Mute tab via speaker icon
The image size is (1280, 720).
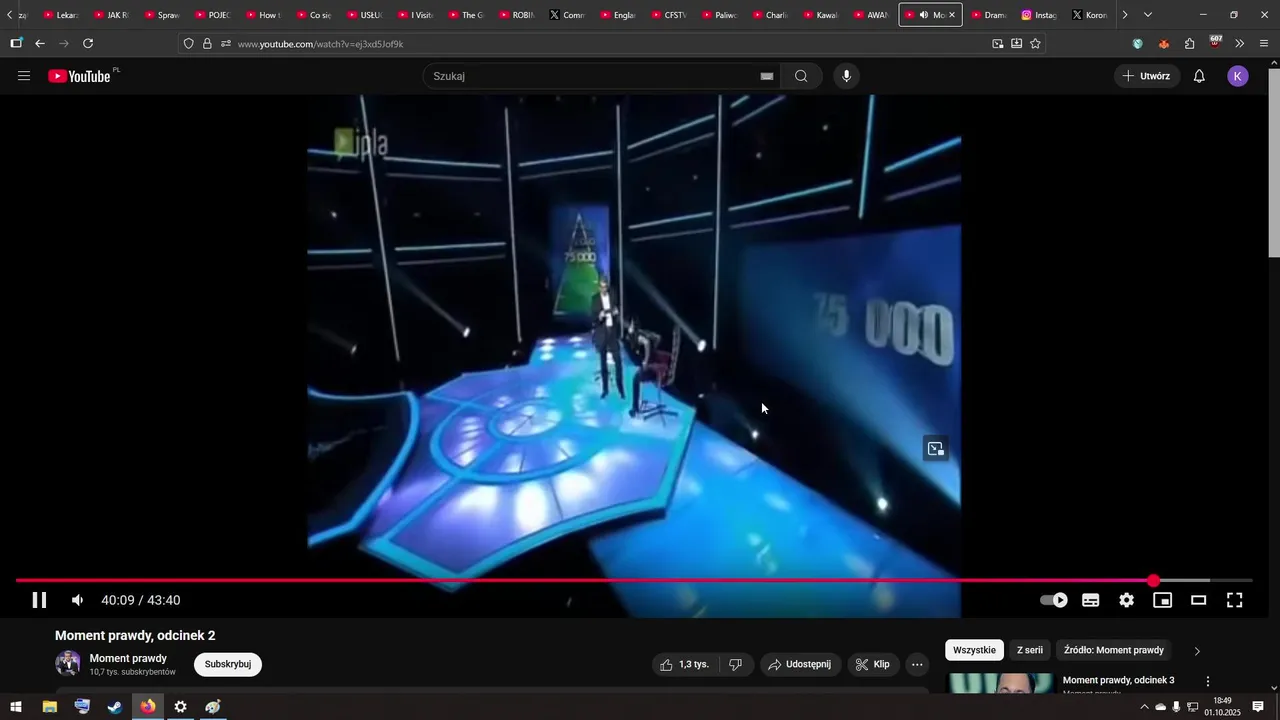pyautogui.click(x=923, y=15)
